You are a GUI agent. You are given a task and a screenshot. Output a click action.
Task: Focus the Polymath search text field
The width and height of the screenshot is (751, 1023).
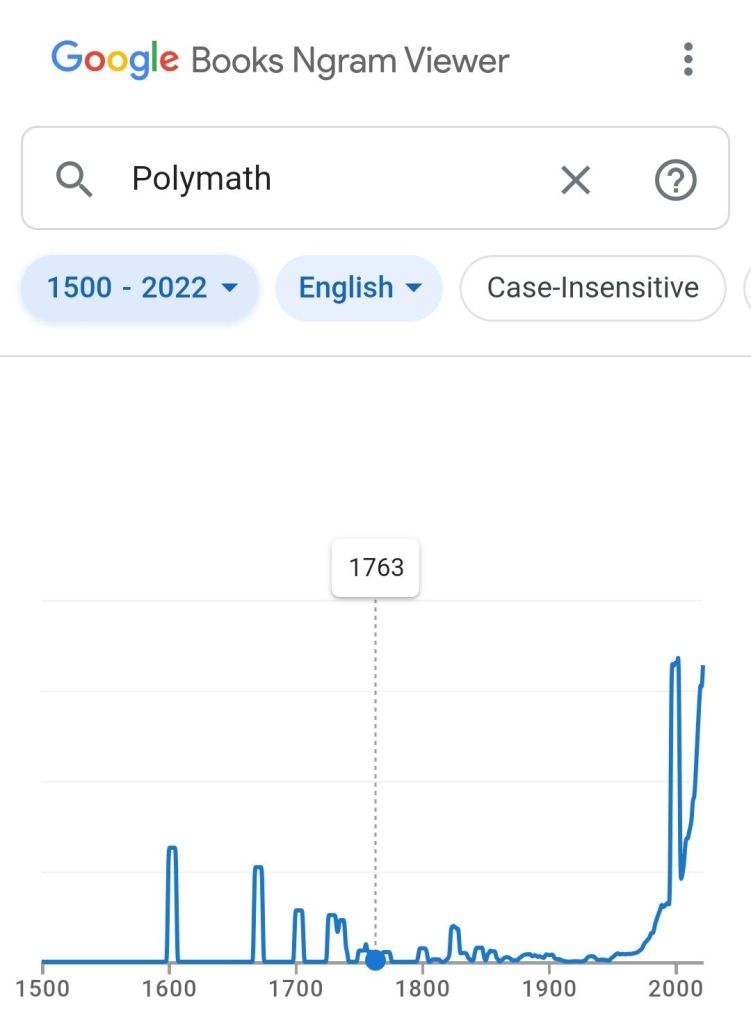point(330,180)
